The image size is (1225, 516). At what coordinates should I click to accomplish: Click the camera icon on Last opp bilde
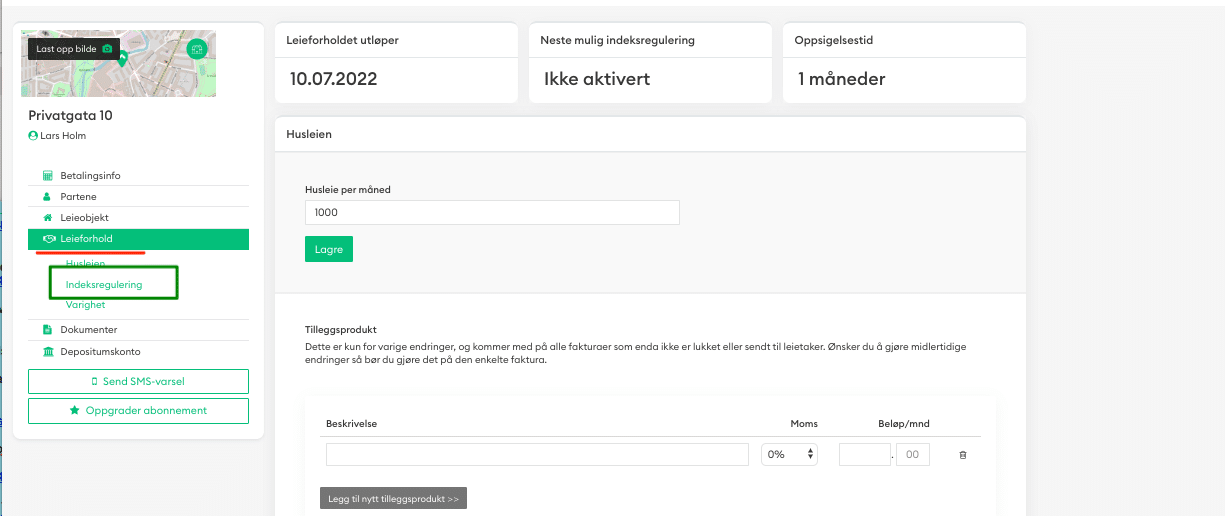(107, 48)
